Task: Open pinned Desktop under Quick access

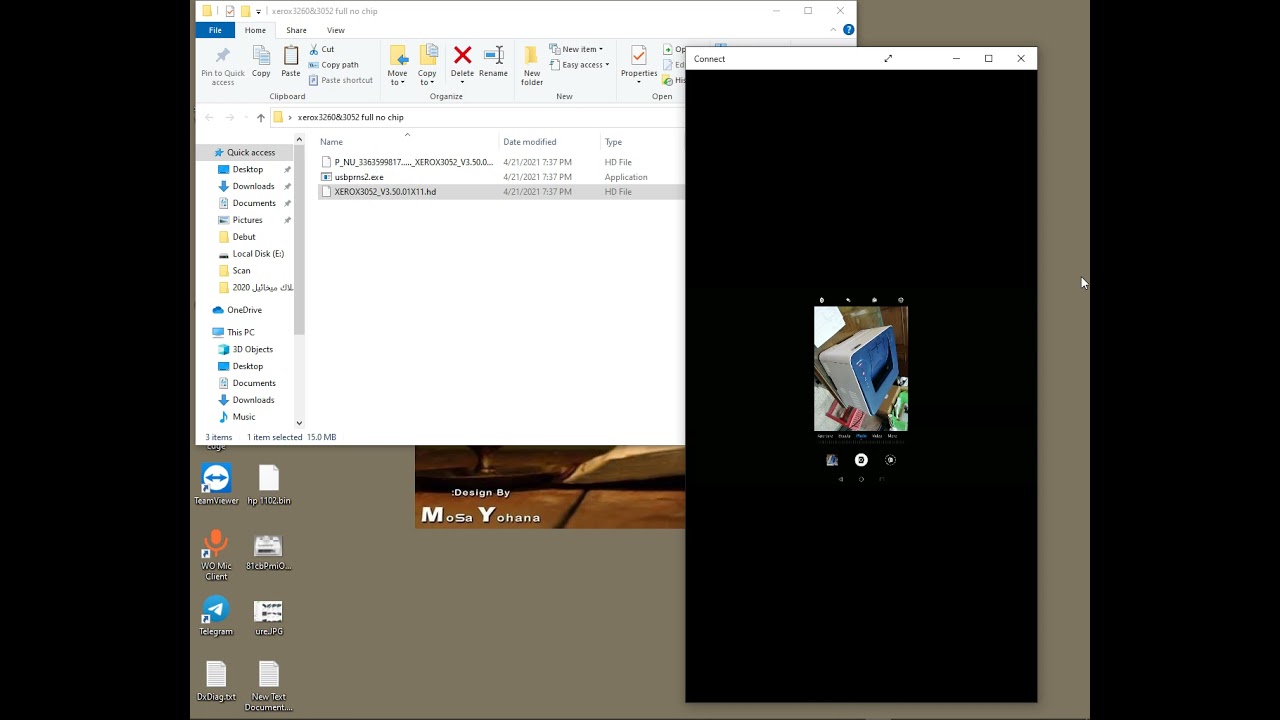Action: [247, 170]
